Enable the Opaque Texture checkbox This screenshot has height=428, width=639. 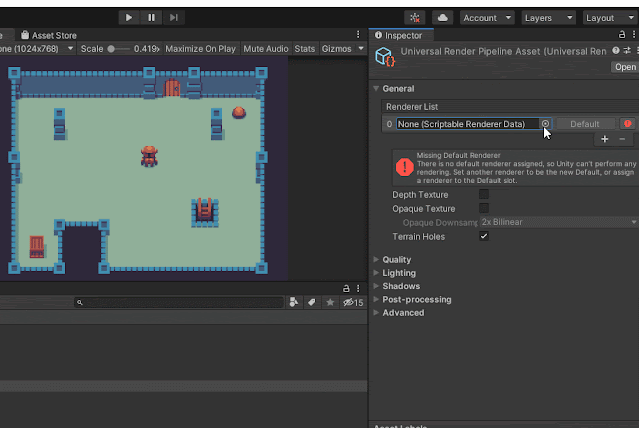[484, 208]
